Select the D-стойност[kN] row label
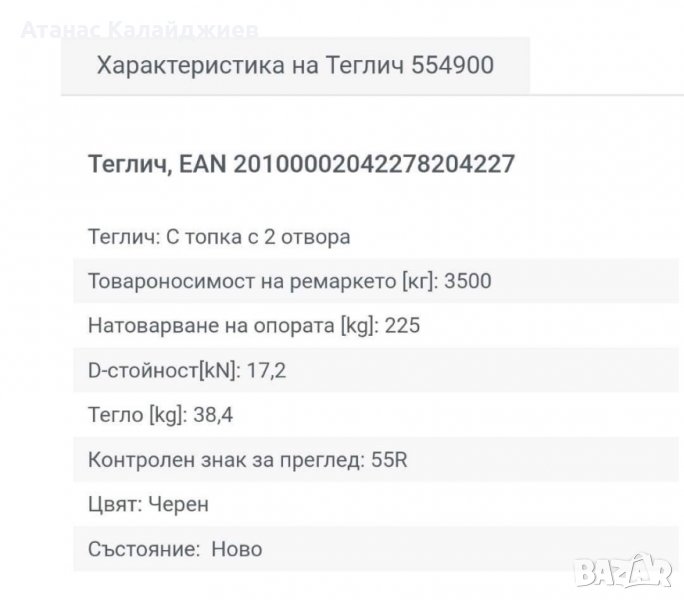Image resolution: width=684 pixels, height=600 pixels. tap(163, 370)
